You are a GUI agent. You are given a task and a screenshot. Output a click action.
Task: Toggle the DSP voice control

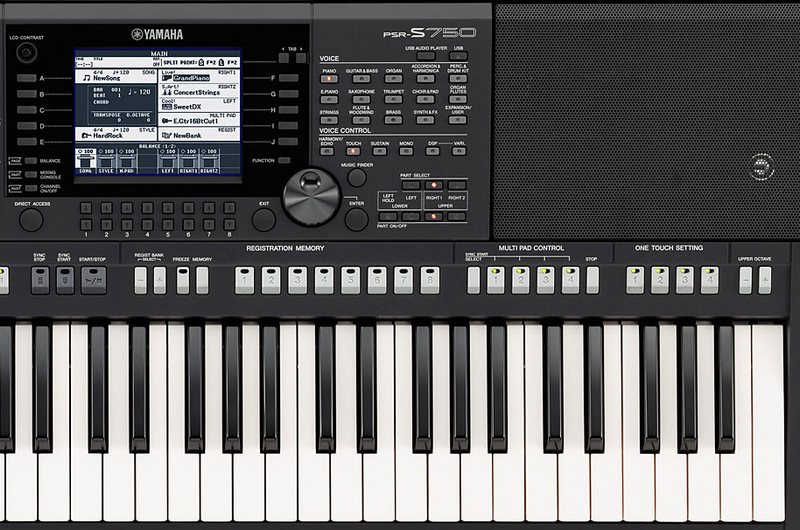[x=433, y=152]
